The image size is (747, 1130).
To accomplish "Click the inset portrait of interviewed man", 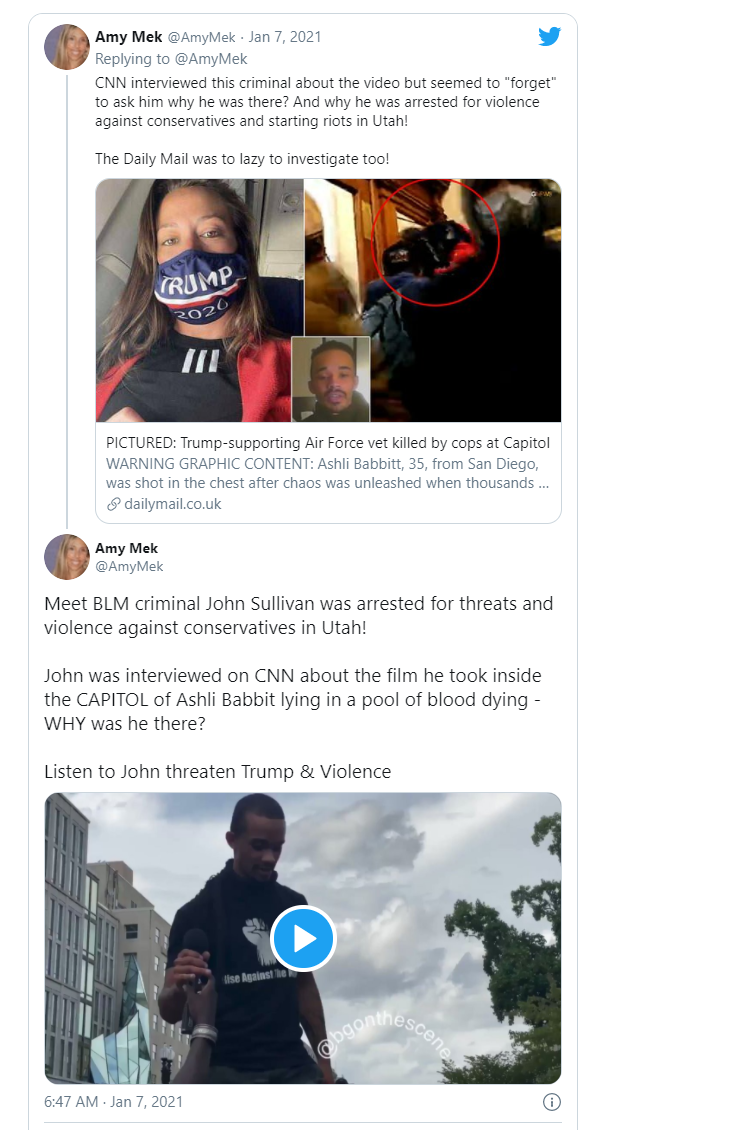I will pyautogui.click(x=331, y=379).
